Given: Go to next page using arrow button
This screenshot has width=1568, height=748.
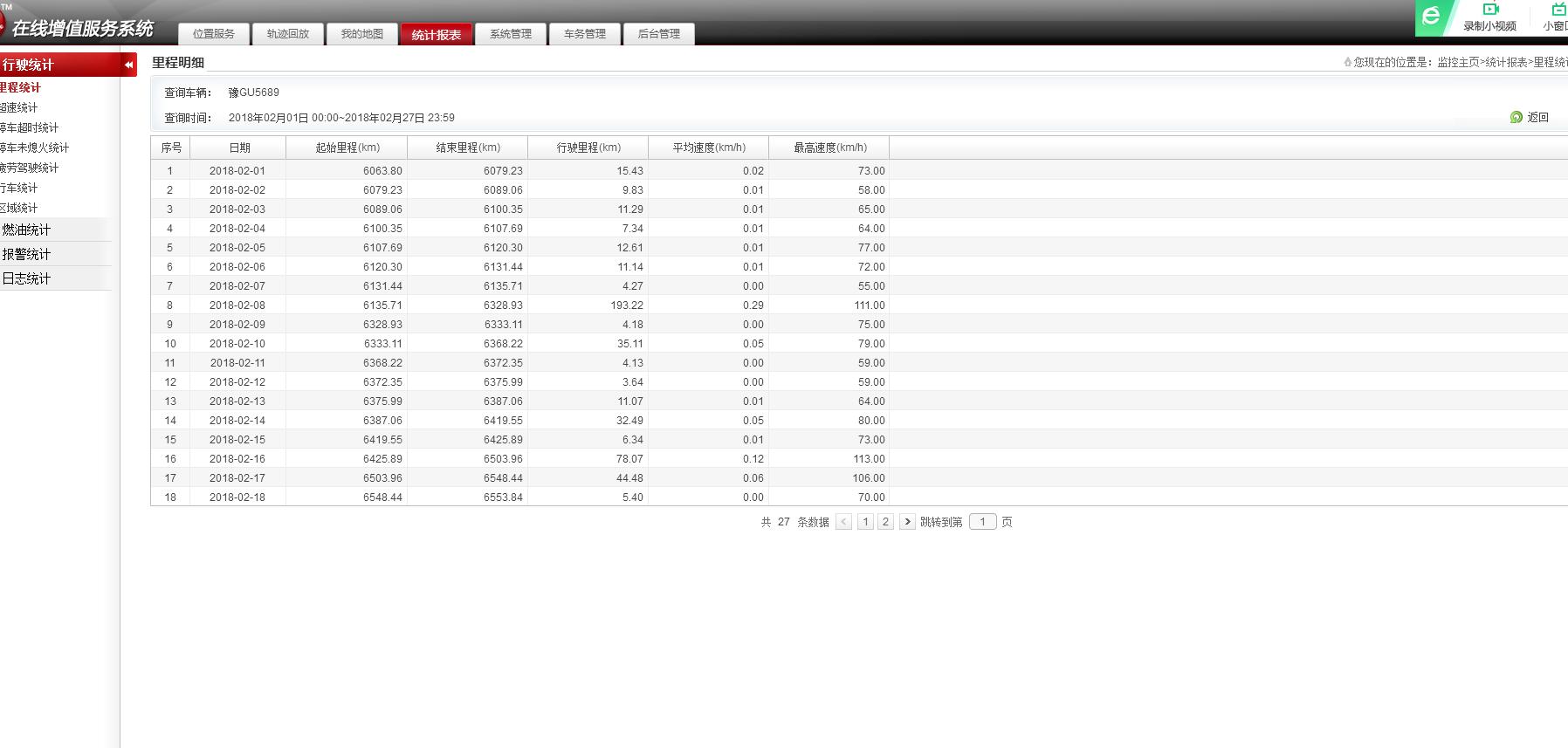Looking at the screenshot, I should [907, 522].
